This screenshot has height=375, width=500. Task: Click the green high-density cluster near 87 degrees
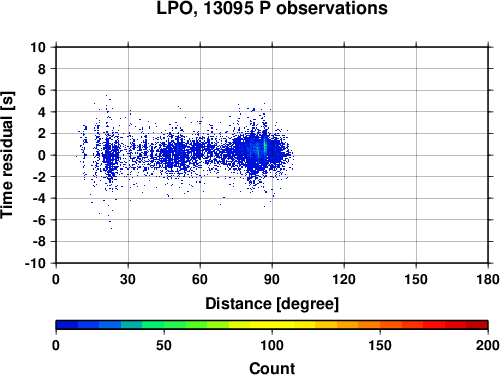pos(265,145)
